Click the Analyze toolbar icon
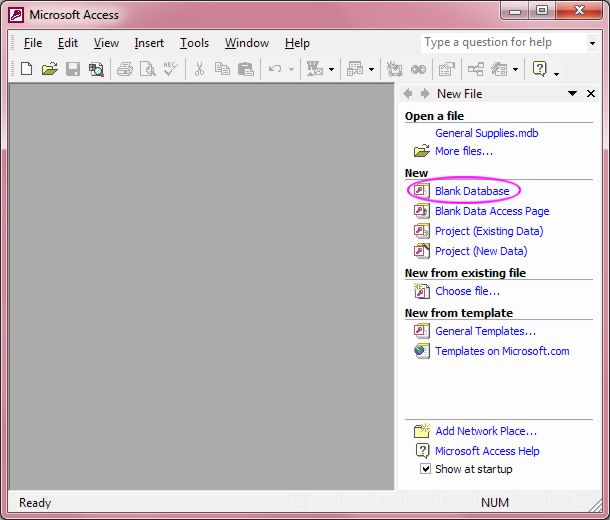 (x=355, y=69)
